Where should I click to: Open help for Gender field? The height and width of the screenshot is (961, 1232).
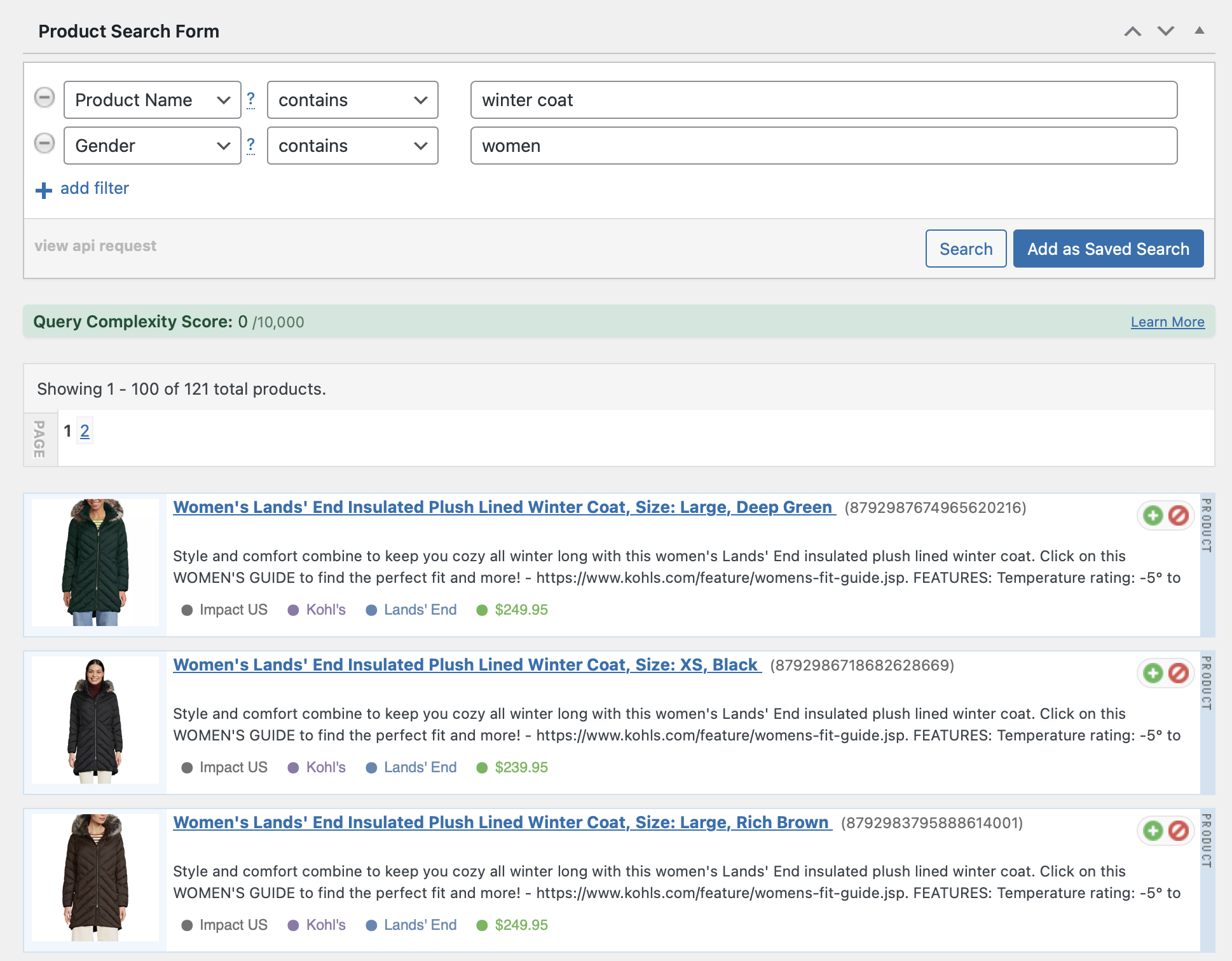coord(251,145)
